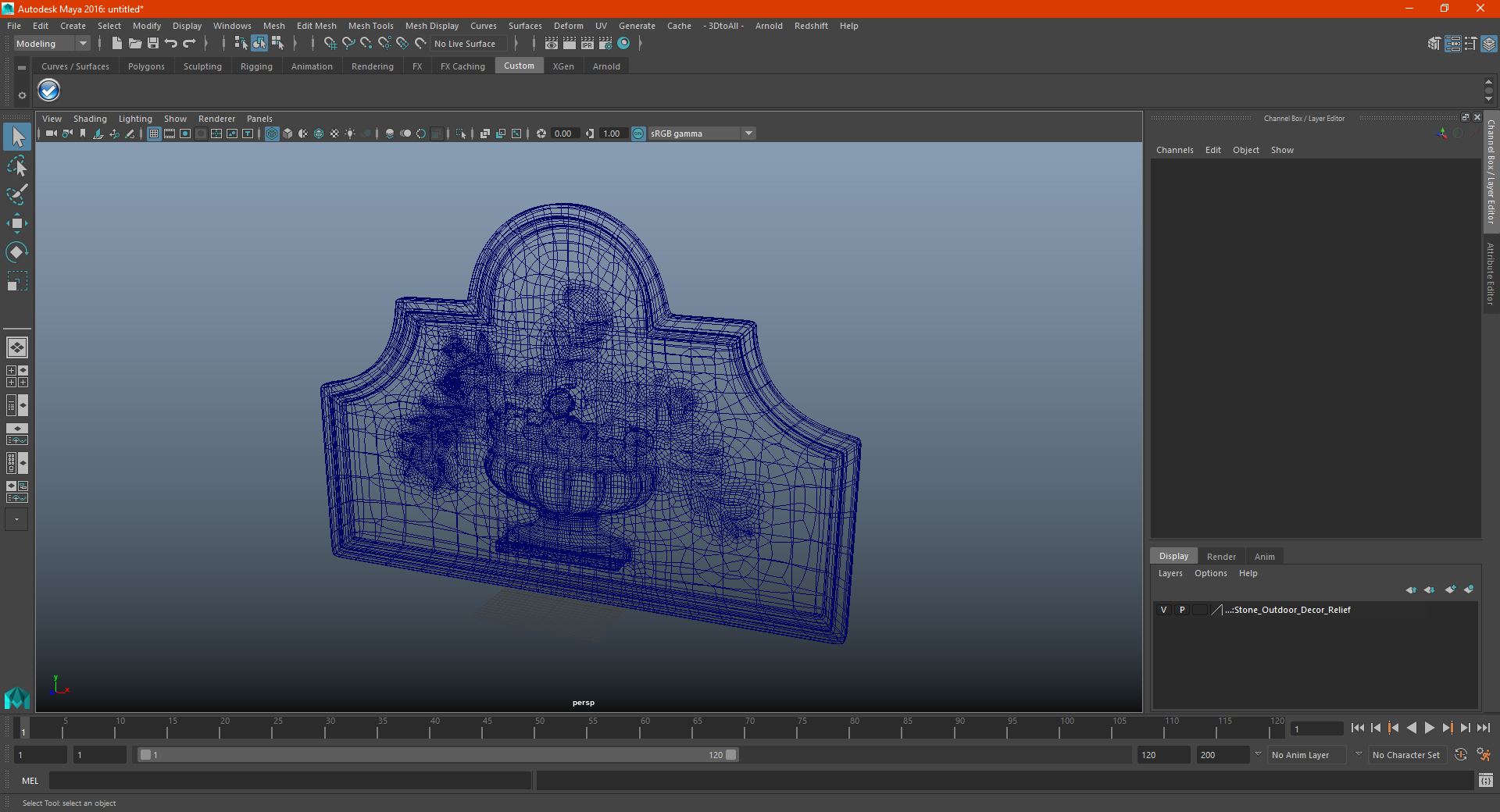
Task: Save the scene with the floppy disk icon
Action: point(153,44)
